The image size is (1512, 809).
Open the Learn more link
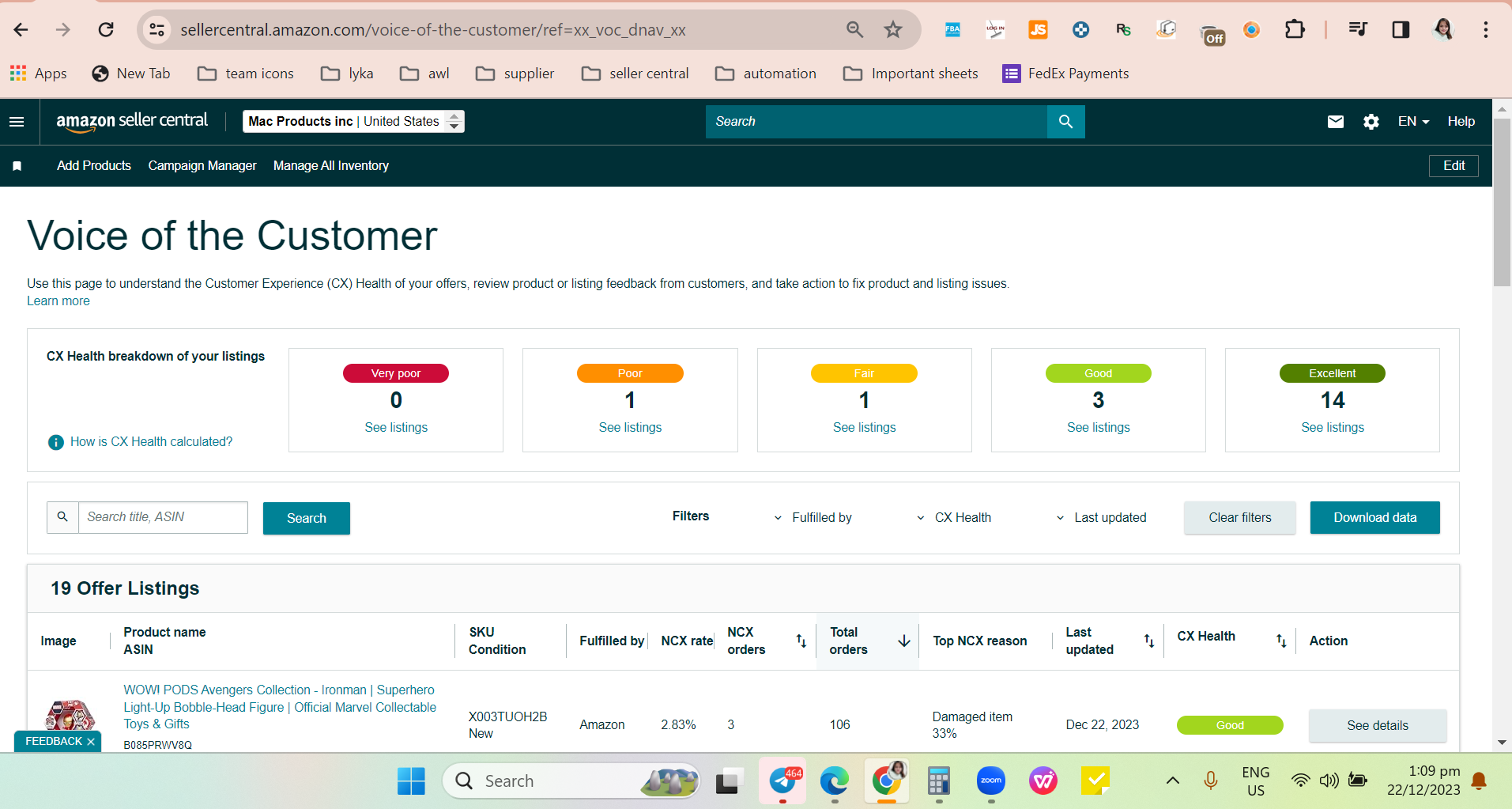(58, 301)
